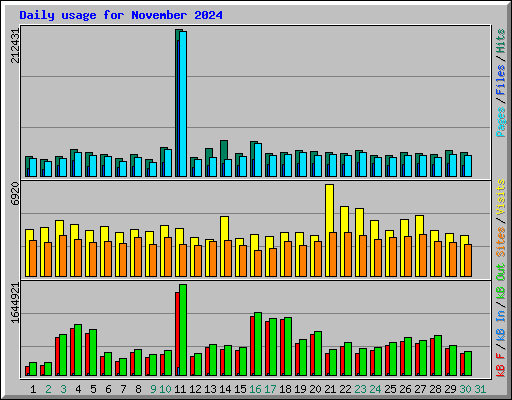
Task: Click the cyan Pages bar for day 16
Action: (x=258, y=160)
